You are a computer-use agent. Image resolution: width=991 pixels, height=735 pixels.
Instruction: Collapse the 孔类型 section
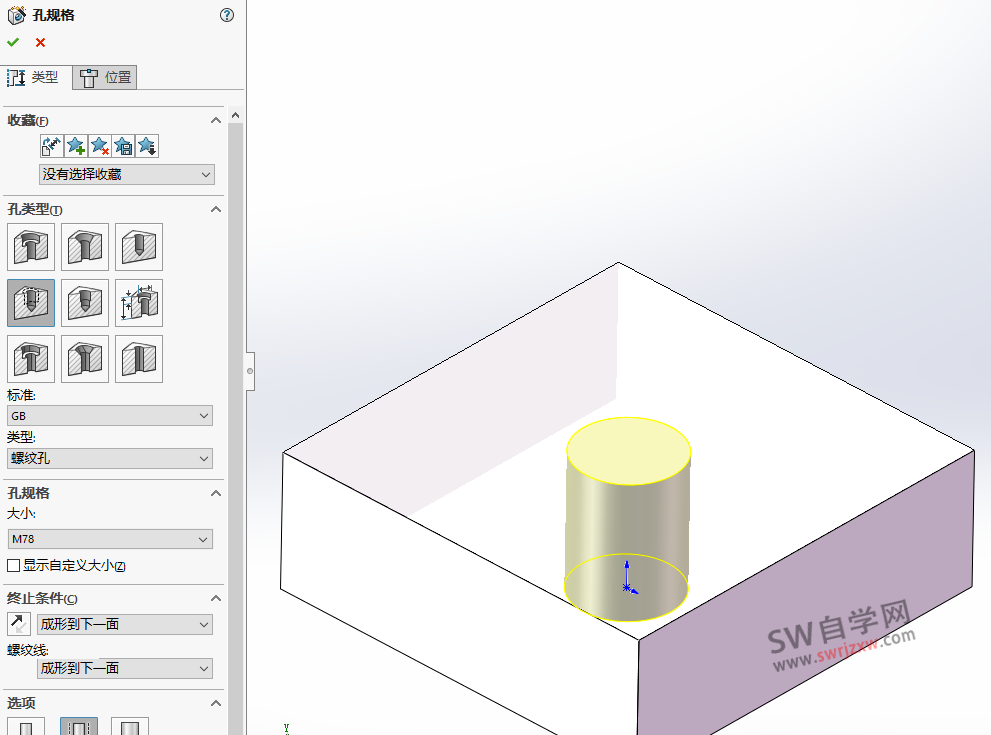pos(216,209)
